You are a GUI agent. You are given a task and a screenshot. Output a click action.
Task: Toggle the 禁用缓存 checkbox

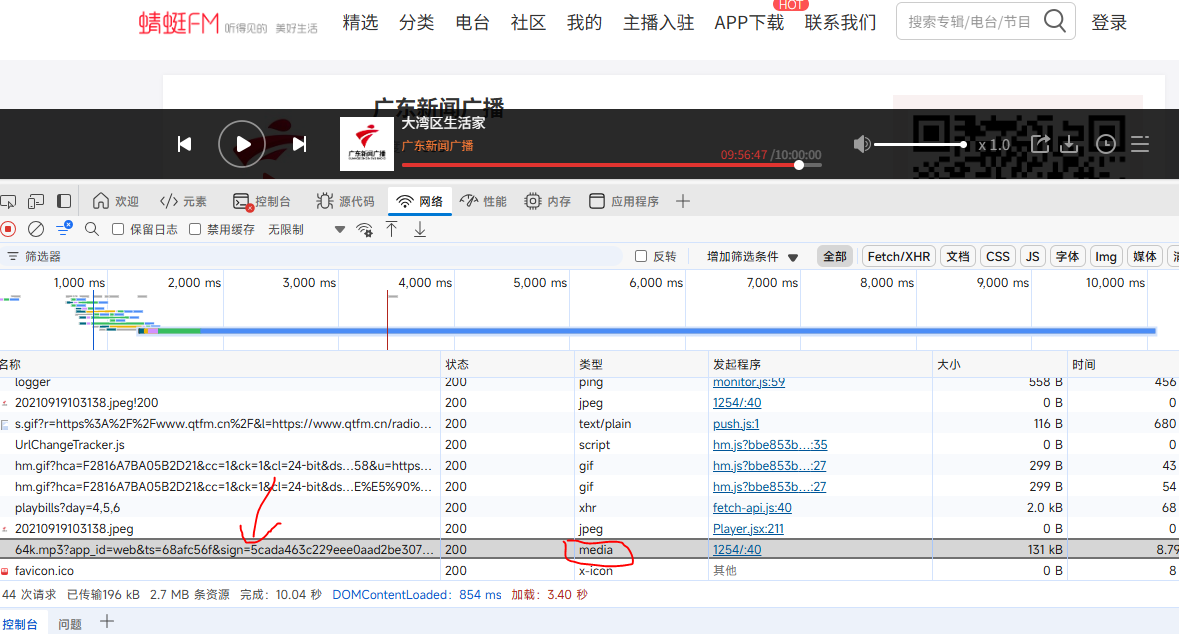tap(195, 229)
